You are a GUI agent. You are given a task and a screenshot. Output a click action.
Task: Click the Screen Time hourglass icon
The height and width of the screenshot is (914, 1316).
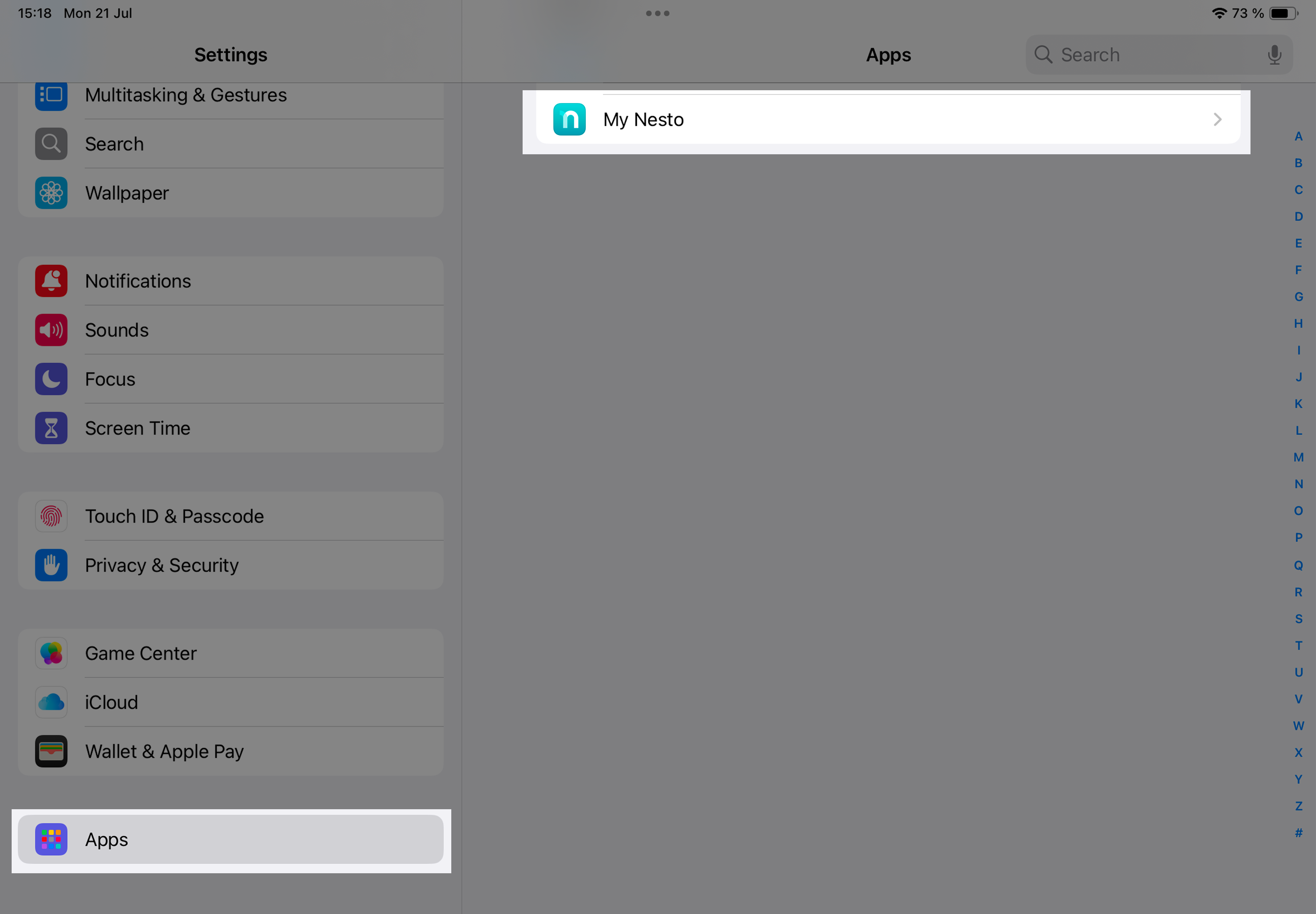[x=51, y=428]
